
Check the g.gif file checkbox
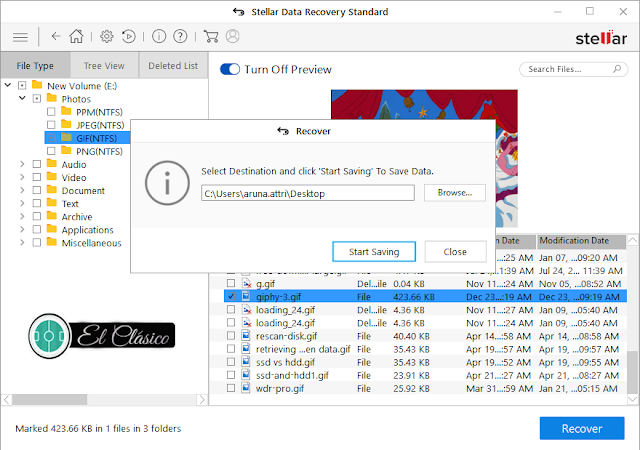coord(231,283)
